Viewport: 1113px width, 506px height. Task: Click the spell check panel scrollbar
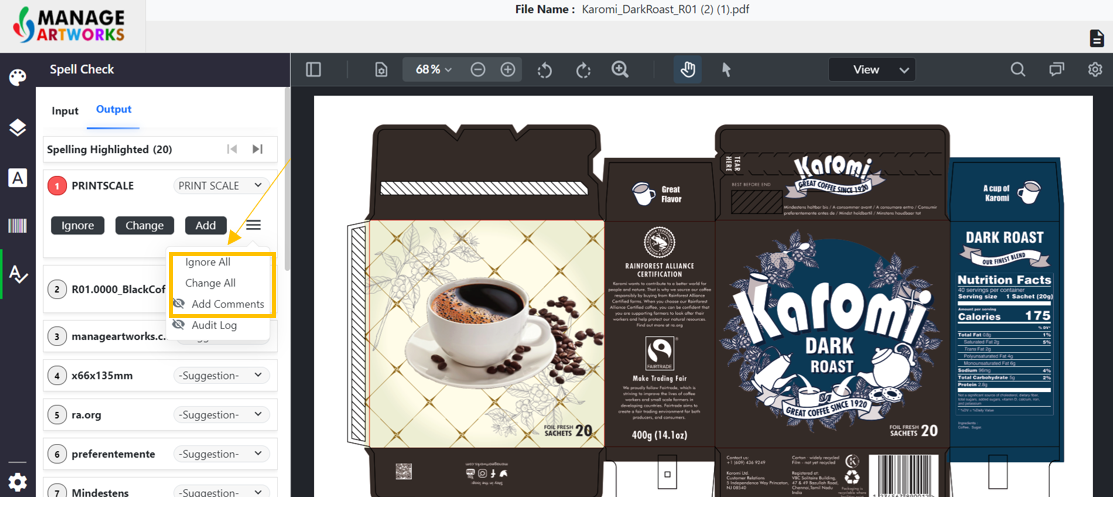pos(287,179)
